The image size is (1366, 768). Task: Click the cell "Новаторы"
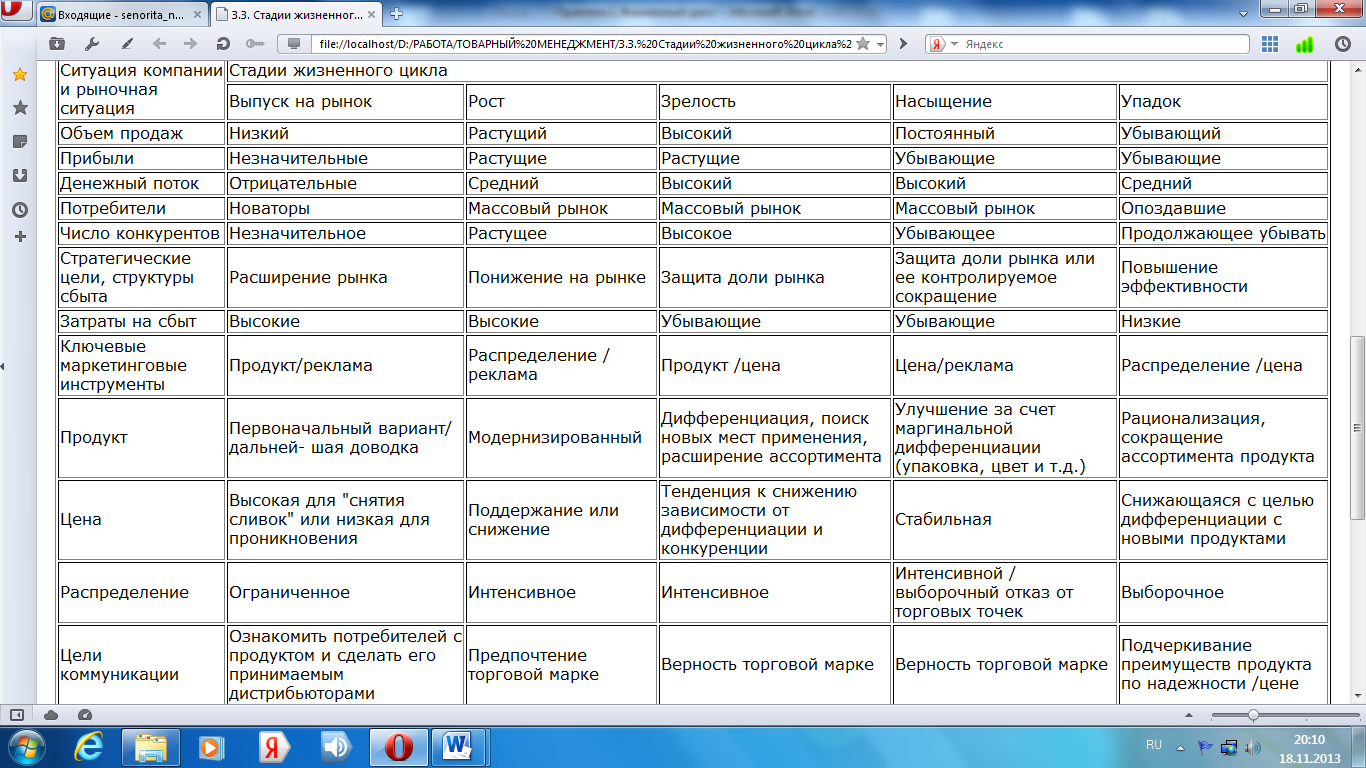pos(345,208)
